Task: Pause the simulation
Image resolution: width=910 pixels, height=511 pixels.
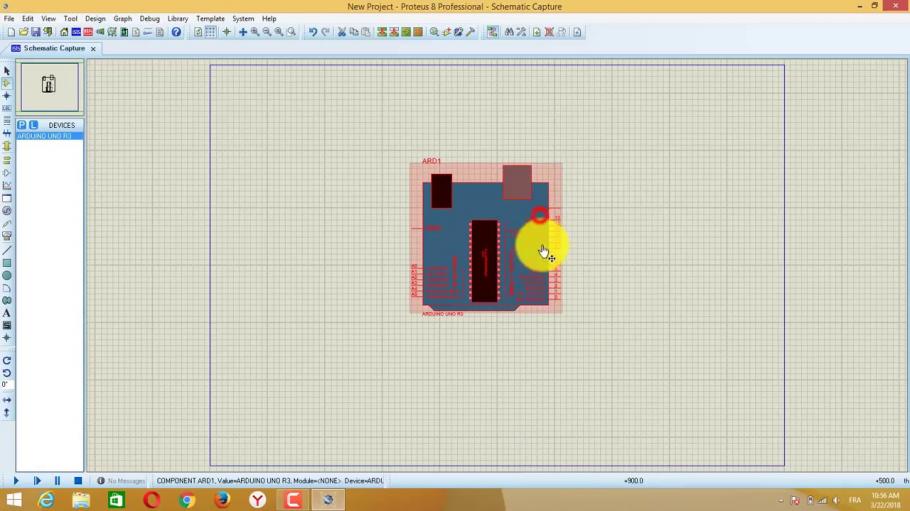Action: click(57, 481)
